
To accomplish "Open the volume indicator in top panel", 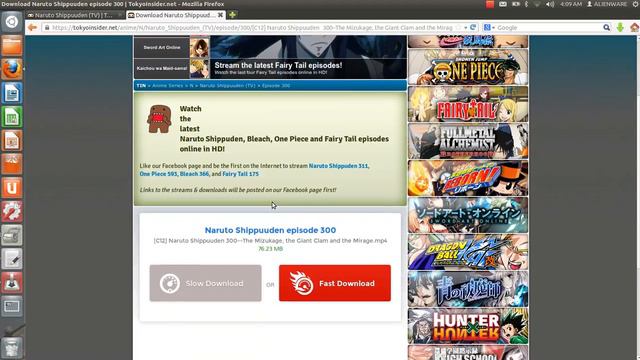I will point(550,4).
